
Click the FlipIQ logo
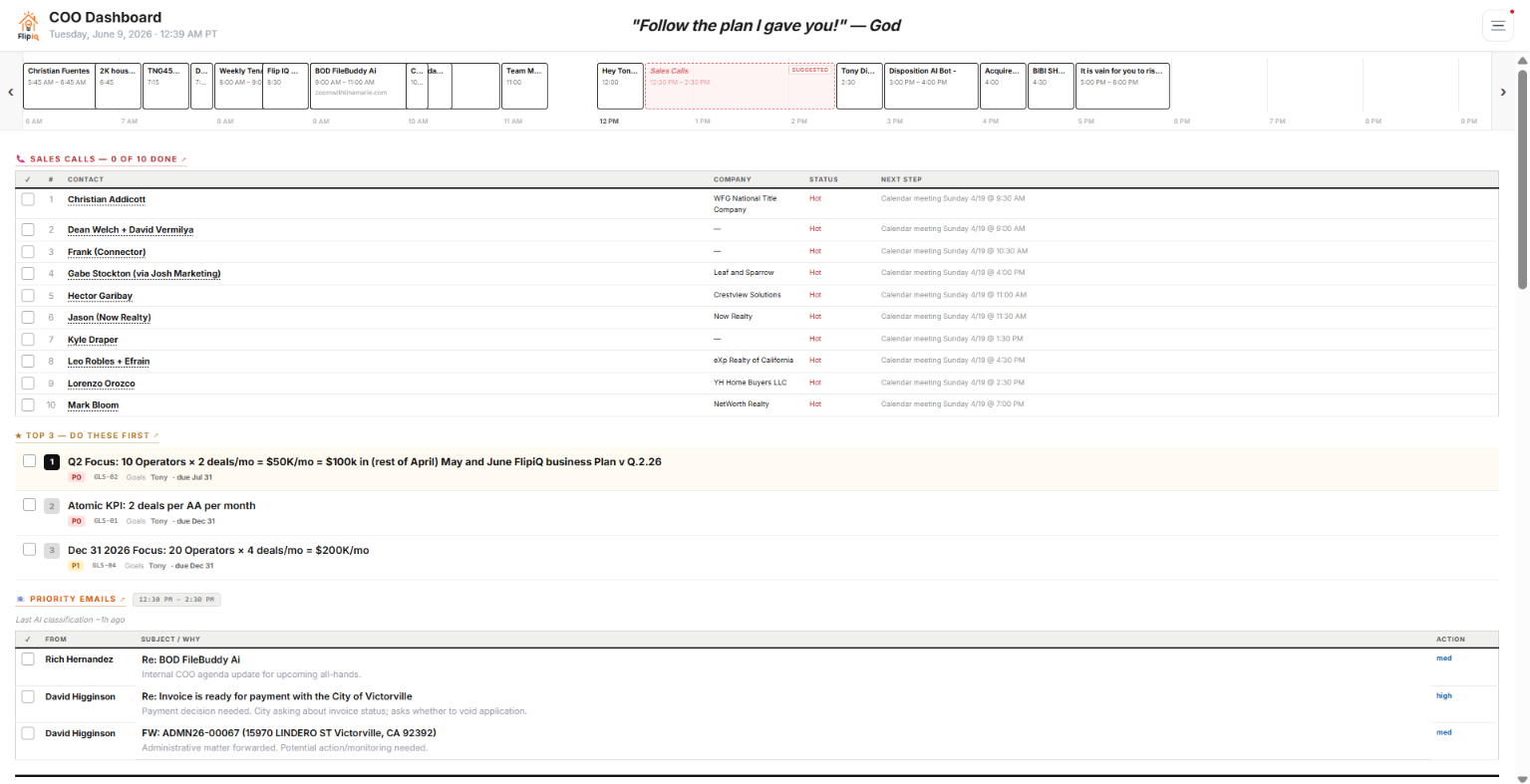pyautogui.click(x=28, y=26)
